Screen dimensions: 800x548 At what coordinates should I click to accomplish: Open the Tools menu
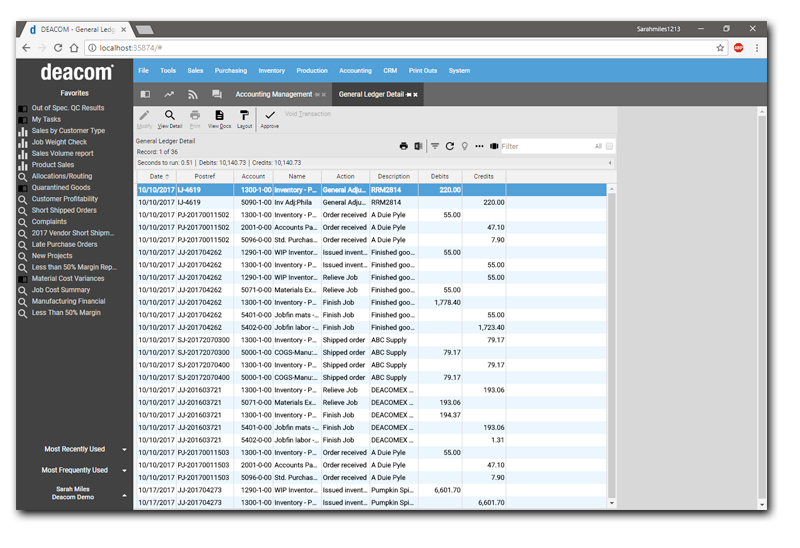168,71
